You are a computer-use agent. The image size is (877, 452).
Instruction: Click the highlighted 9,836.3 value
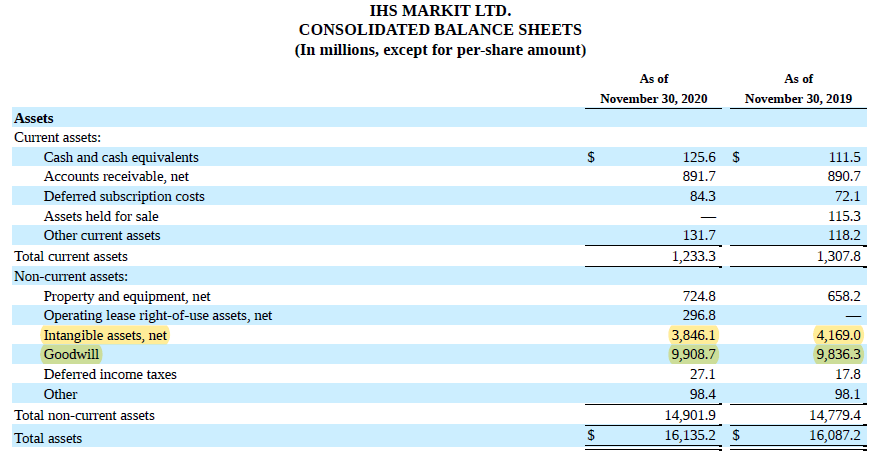[x=838, y=355]
